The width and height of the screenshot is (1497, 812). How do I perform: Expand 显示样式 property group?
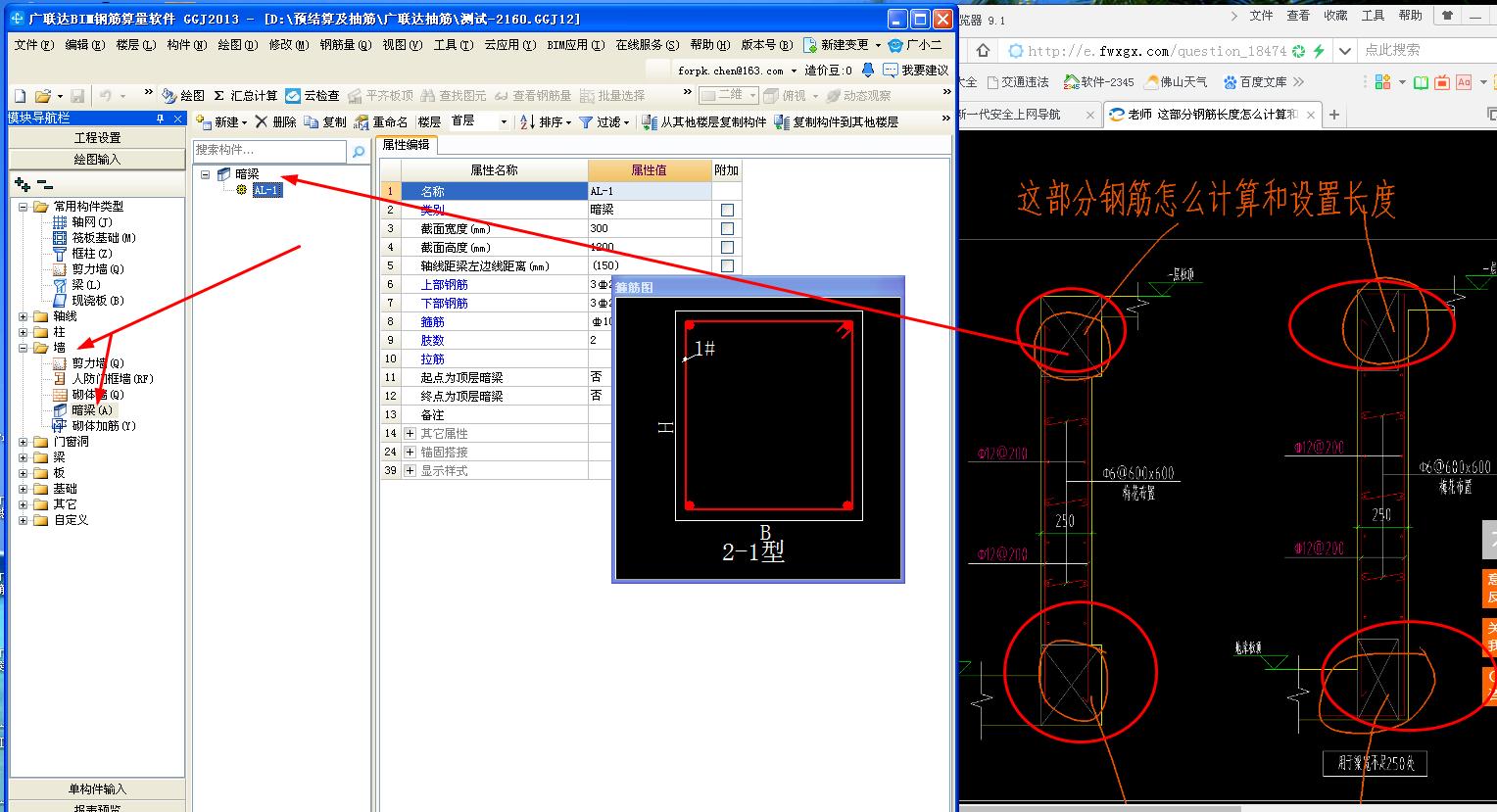(x=410, y=470)
